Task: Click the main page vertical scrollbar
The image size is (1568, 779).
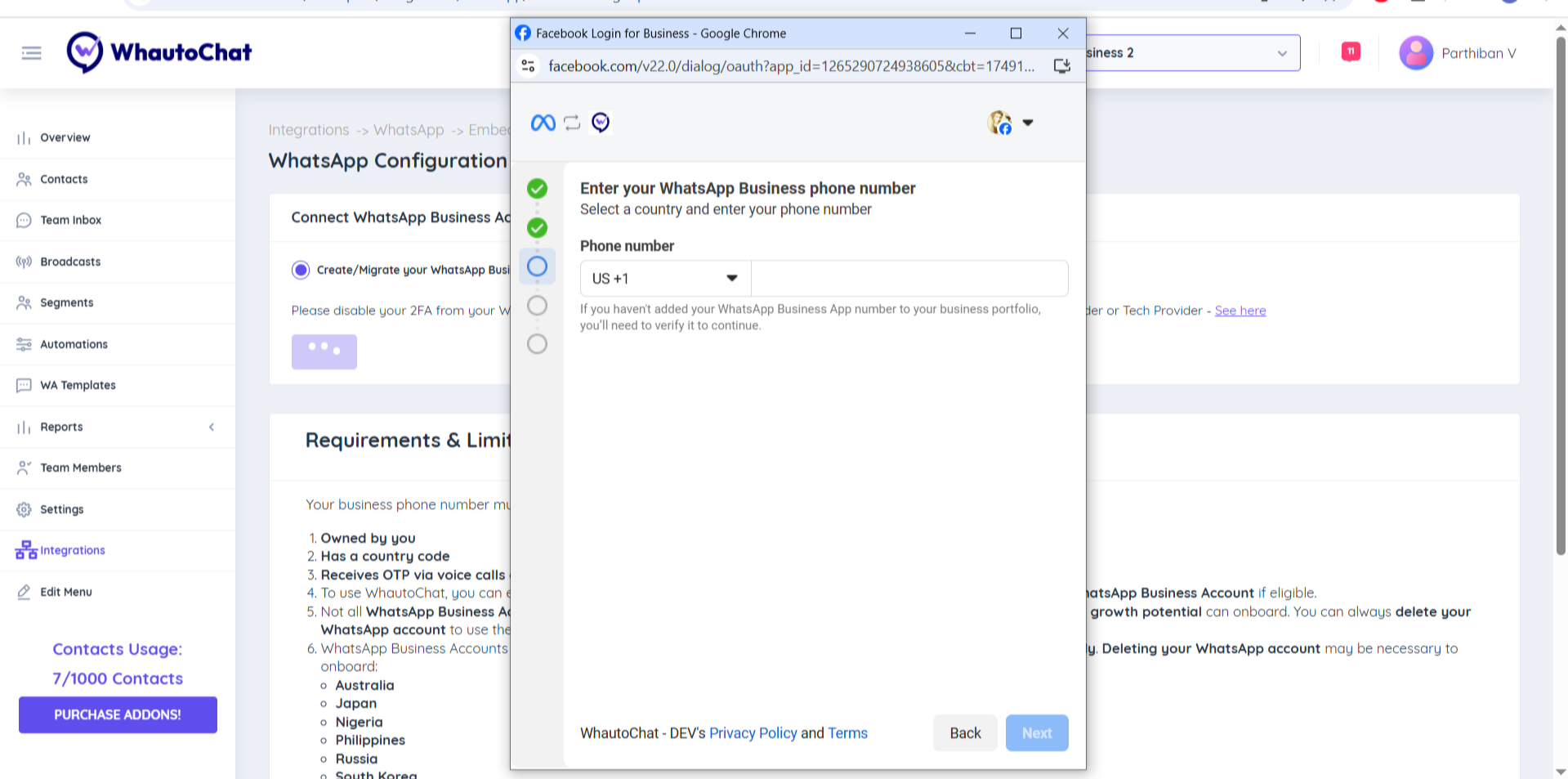Action: 1561,294
